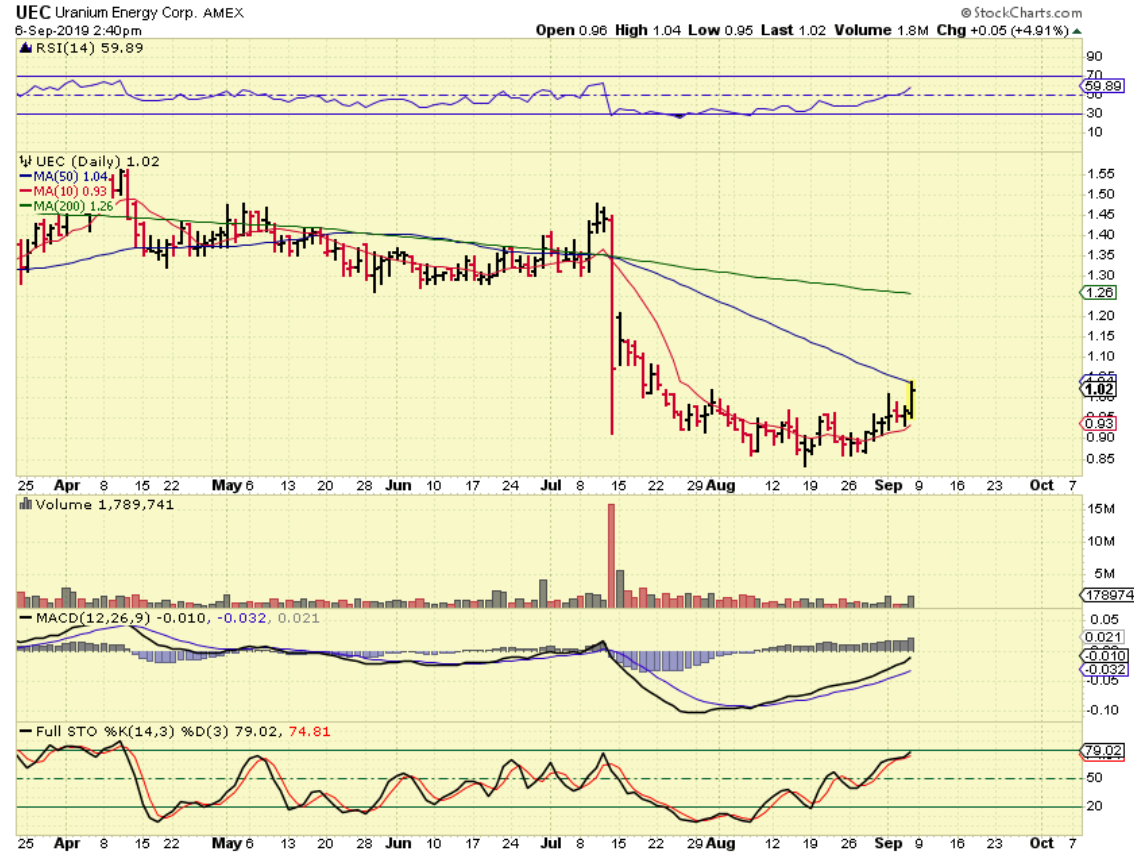
Task: Click the Volume 1,789,741 panel label
Action: [x=104, y=504]
